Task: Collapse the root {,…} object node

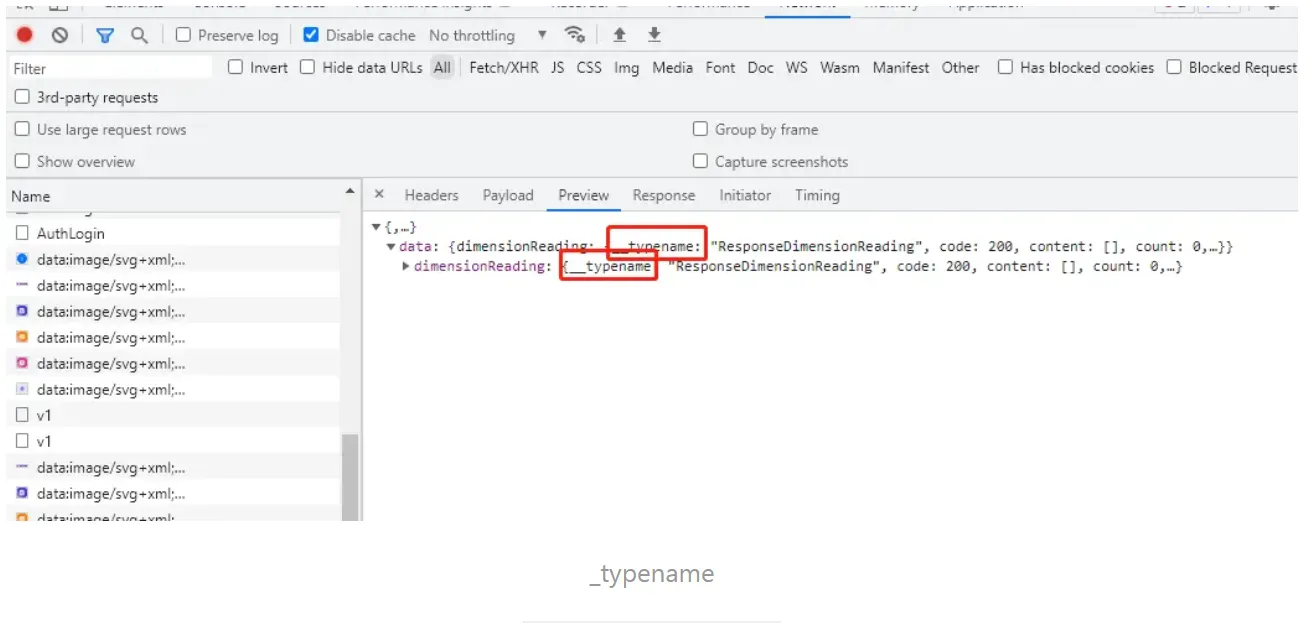Action: pyautogui.click(x=376, y=228)
